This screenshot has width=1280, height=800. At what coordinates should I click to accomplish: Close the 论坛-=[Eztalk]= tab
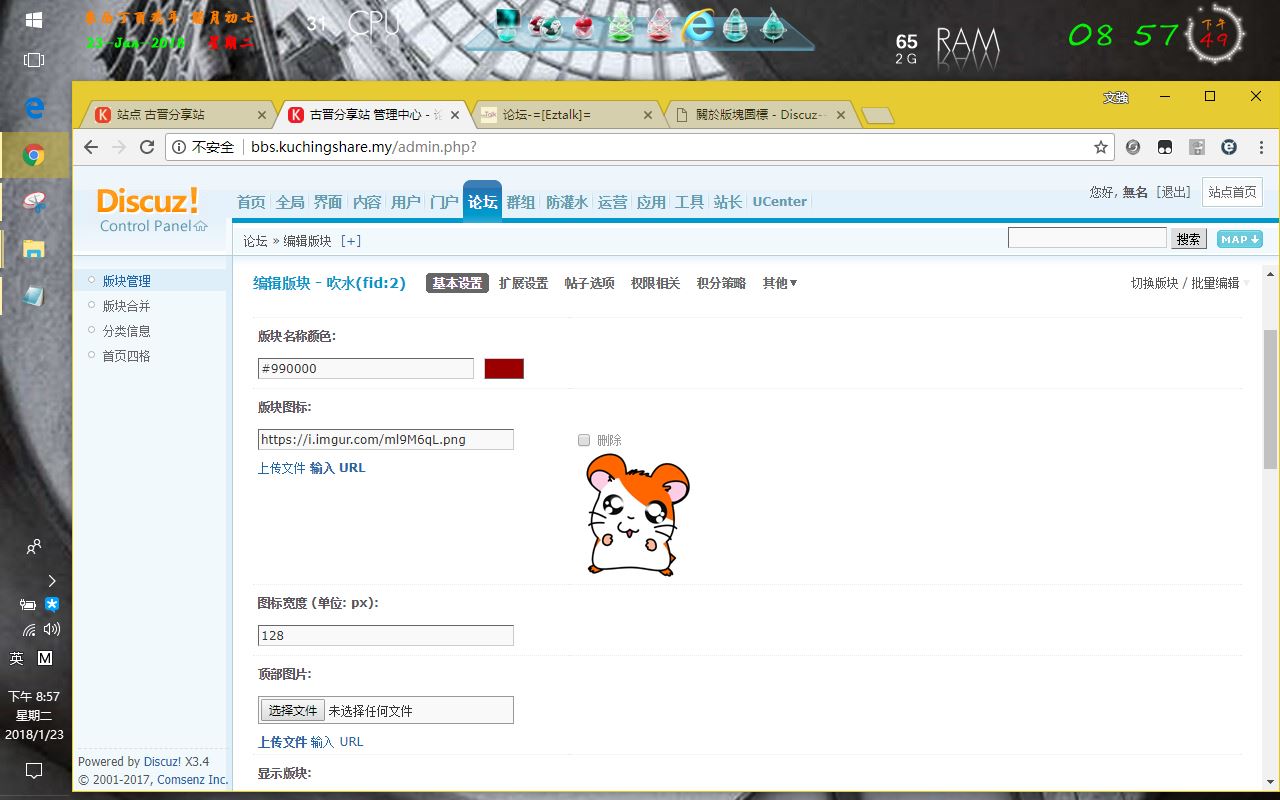tap(648, 115)
